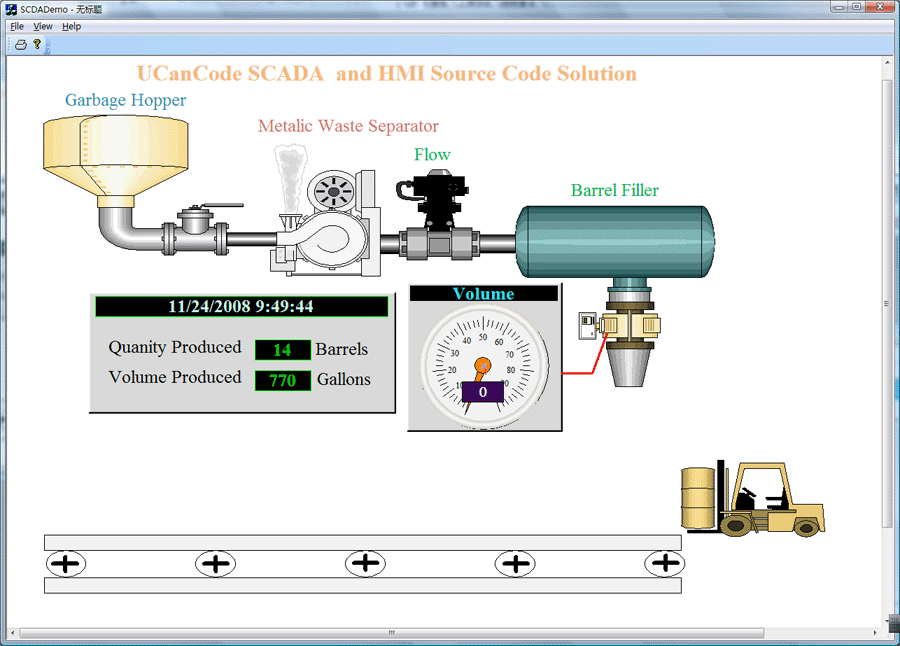Click the Volume Produced value 770

click(x=282, y=380)
